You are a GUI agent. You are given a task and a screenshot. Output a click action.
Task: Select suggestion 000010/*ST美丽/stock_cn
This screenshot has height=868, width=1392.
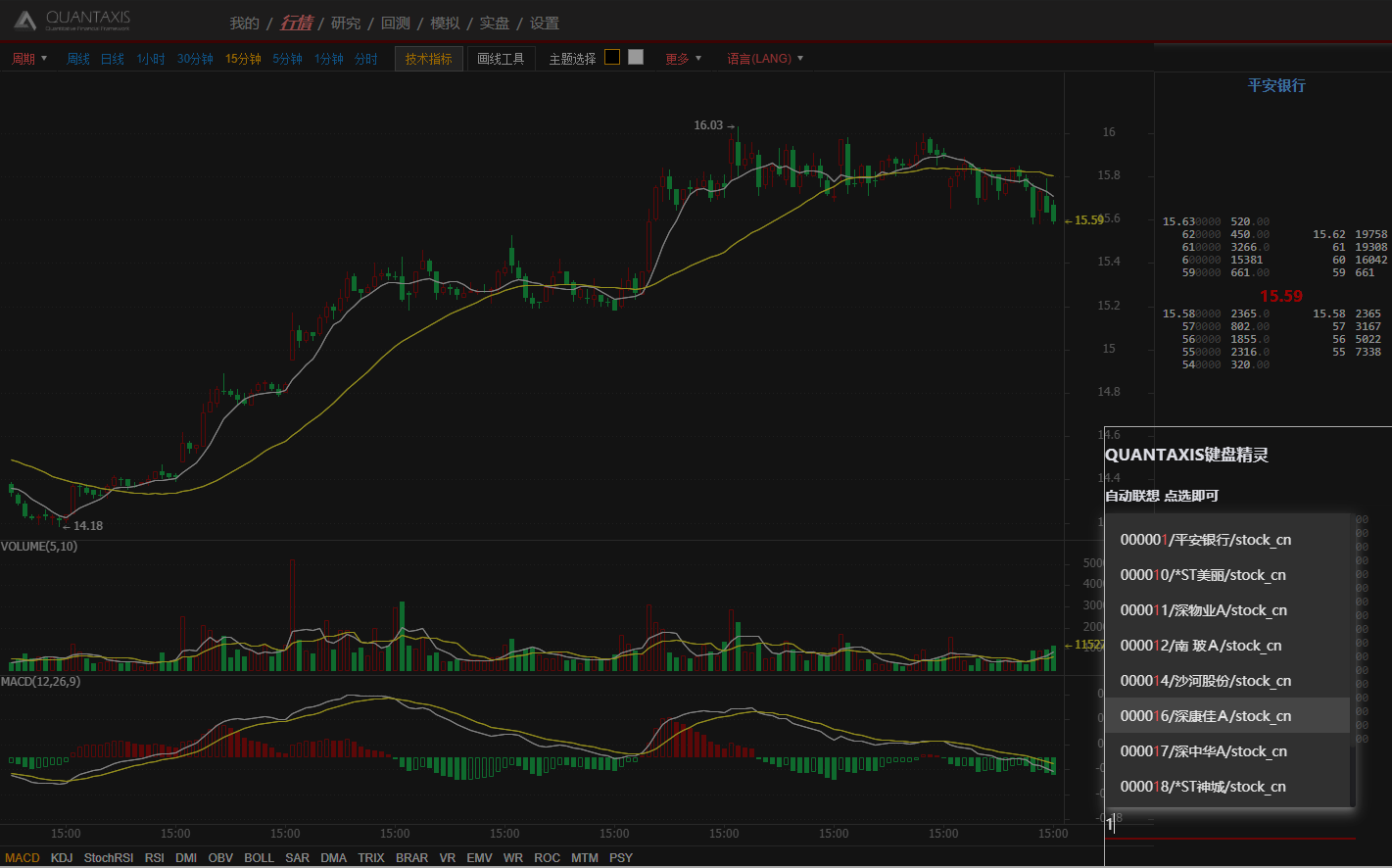[1227, 575]
